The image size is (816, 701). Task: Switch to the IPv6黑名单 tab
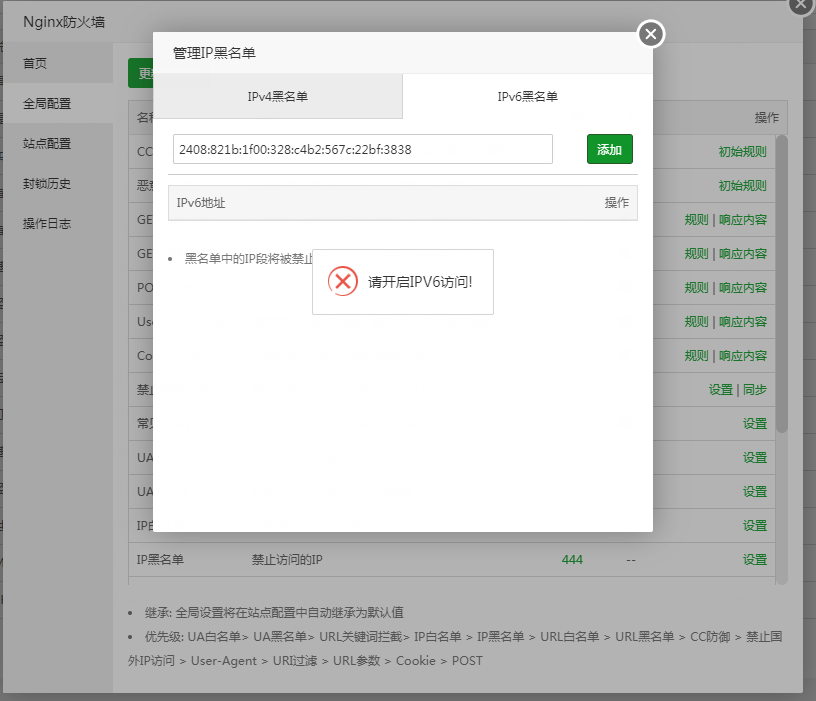(527, 96)
